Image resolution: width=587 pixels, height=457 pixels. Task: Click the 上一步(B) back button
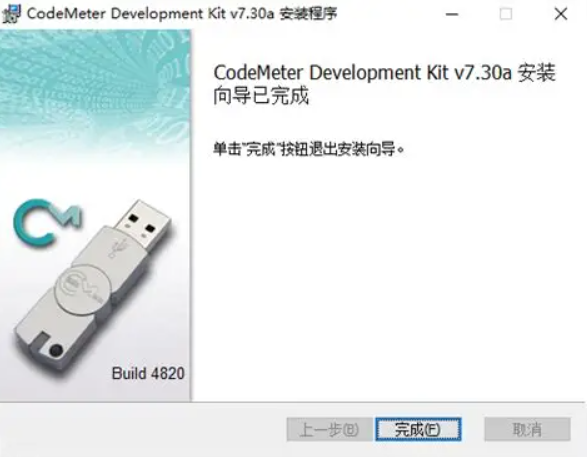click(x=329, y=429)
